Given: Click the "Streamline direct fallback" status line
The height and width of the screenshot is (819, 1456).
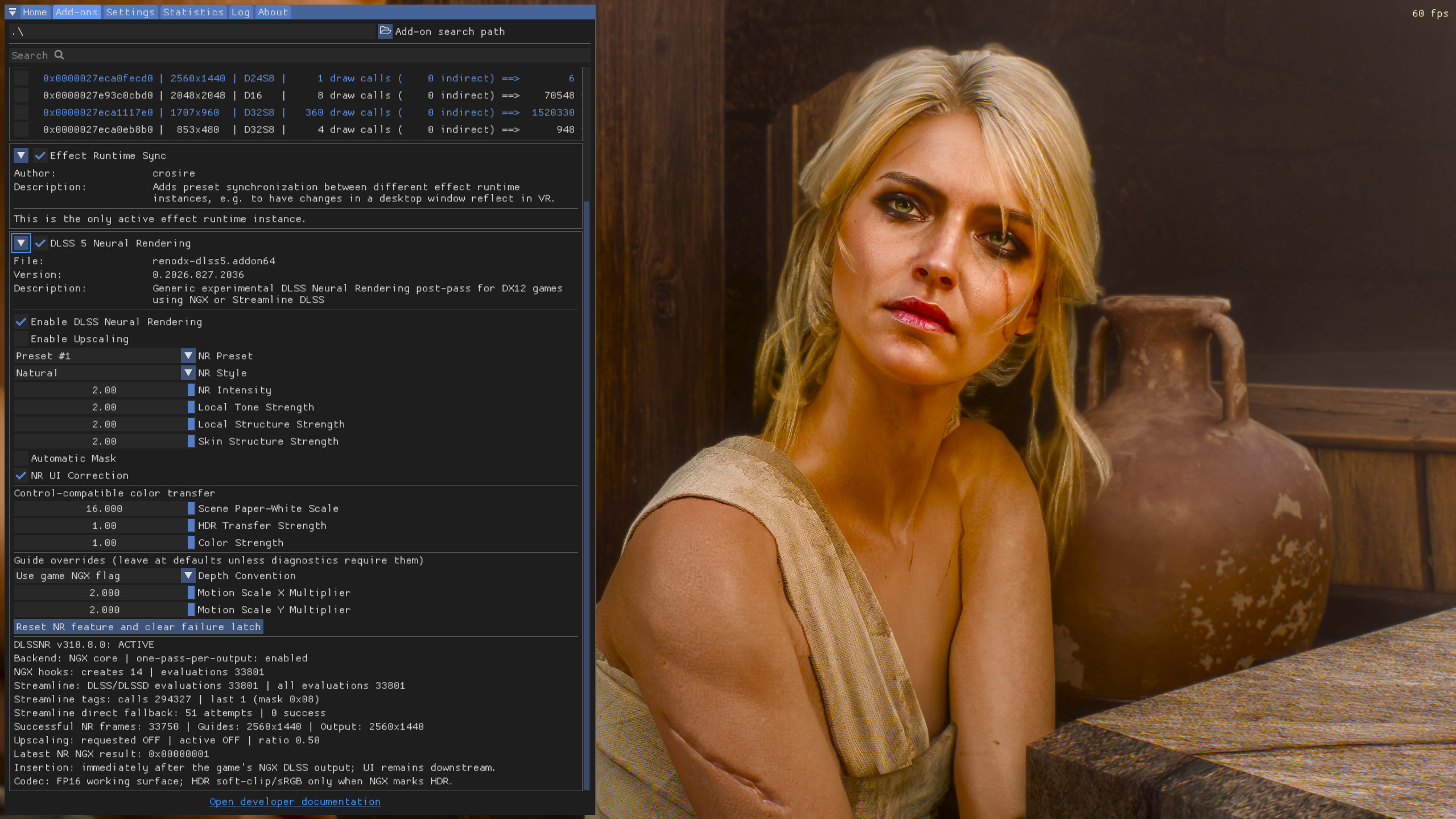Looking at the screenshot, I should tap(170, 713).
